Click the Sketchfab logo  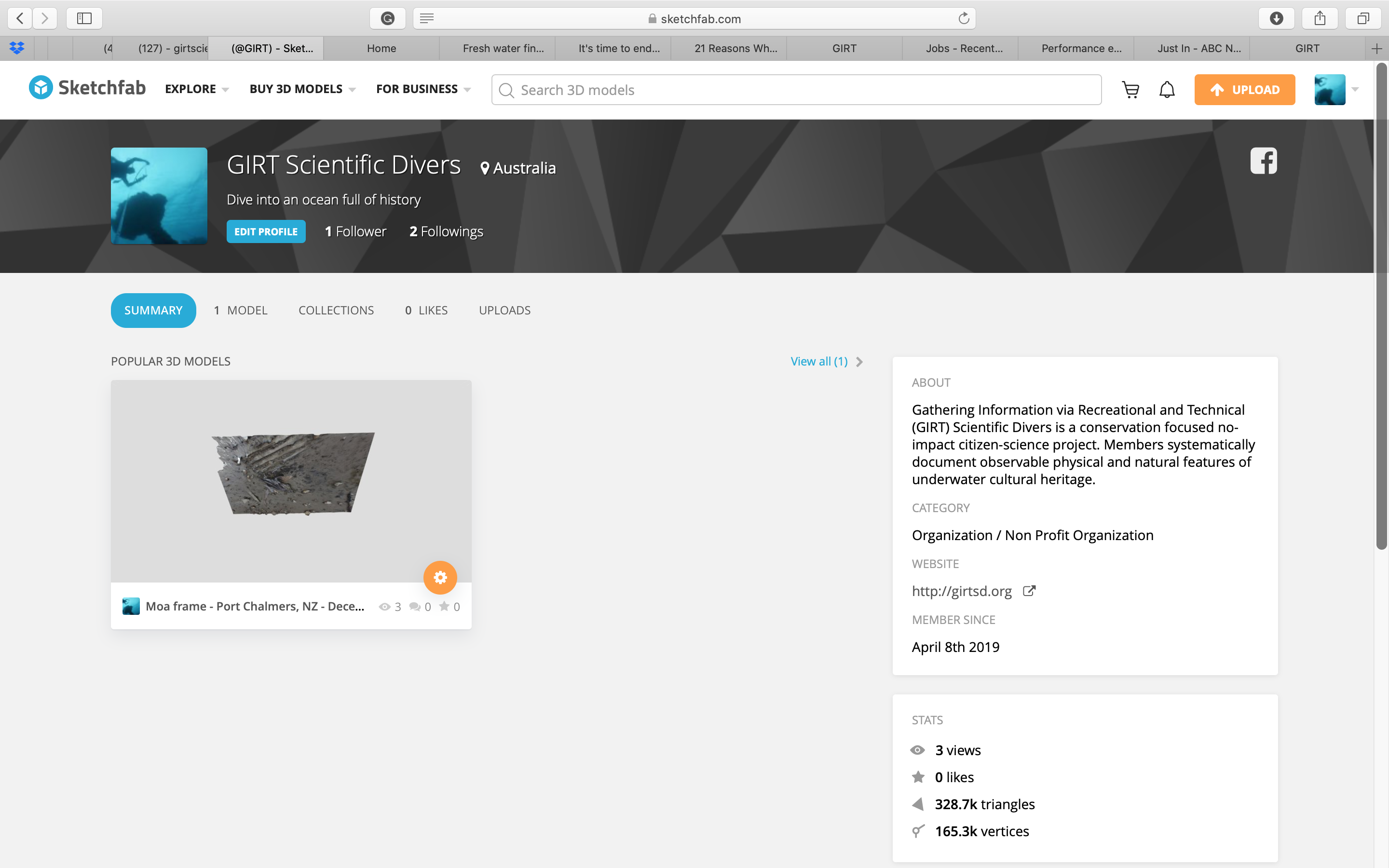click(x=87, y=88)
